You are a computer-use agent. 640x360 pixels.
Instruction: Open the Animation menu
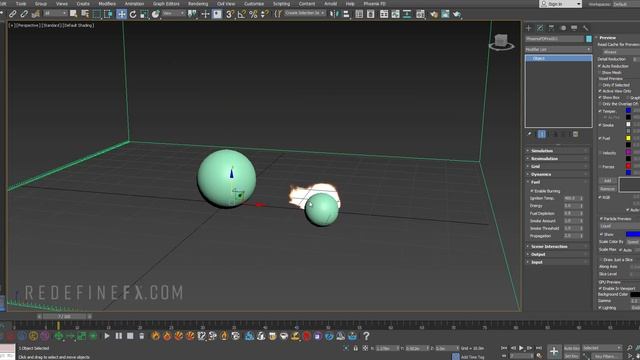coord(134,4)
